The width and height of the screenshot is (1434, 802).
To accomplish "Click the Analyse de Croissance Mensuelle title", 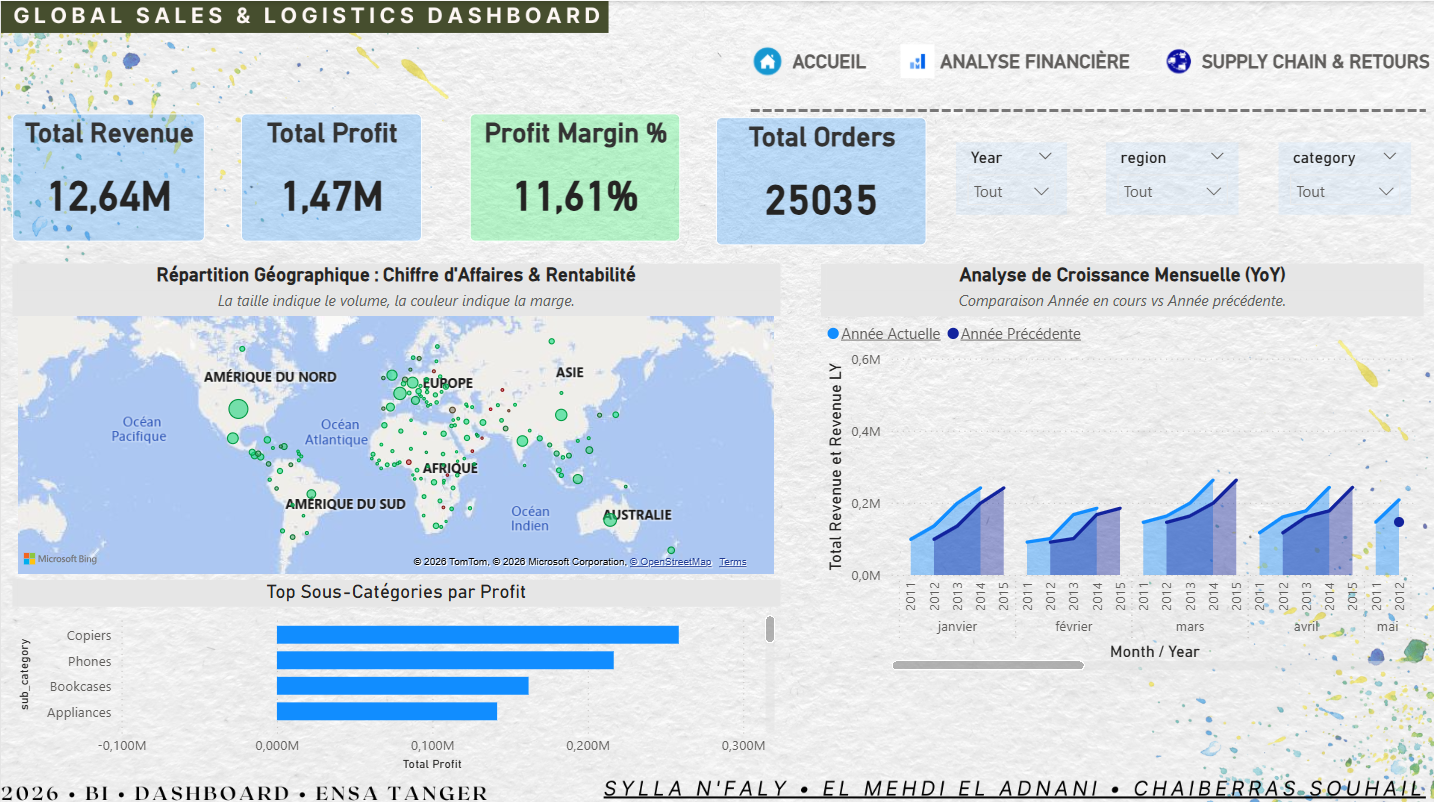I will pos(1122,275).
